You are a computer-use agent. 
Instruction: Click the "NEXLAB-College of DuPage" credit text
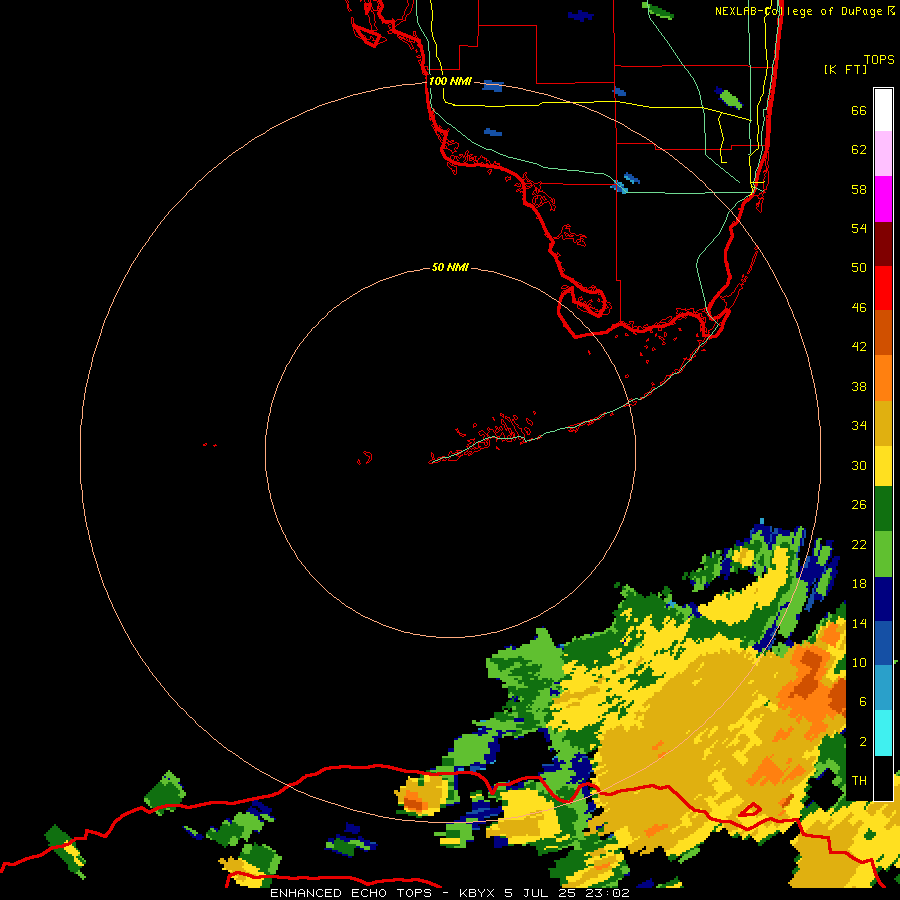pos(799,11)
